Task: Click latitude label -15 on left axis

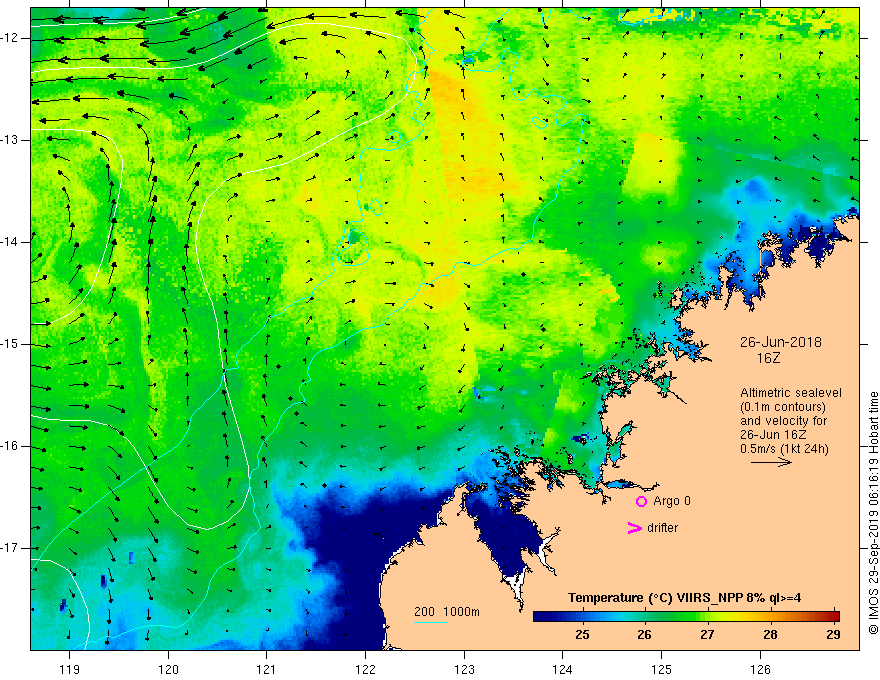Action: click(x=11, y=344)
